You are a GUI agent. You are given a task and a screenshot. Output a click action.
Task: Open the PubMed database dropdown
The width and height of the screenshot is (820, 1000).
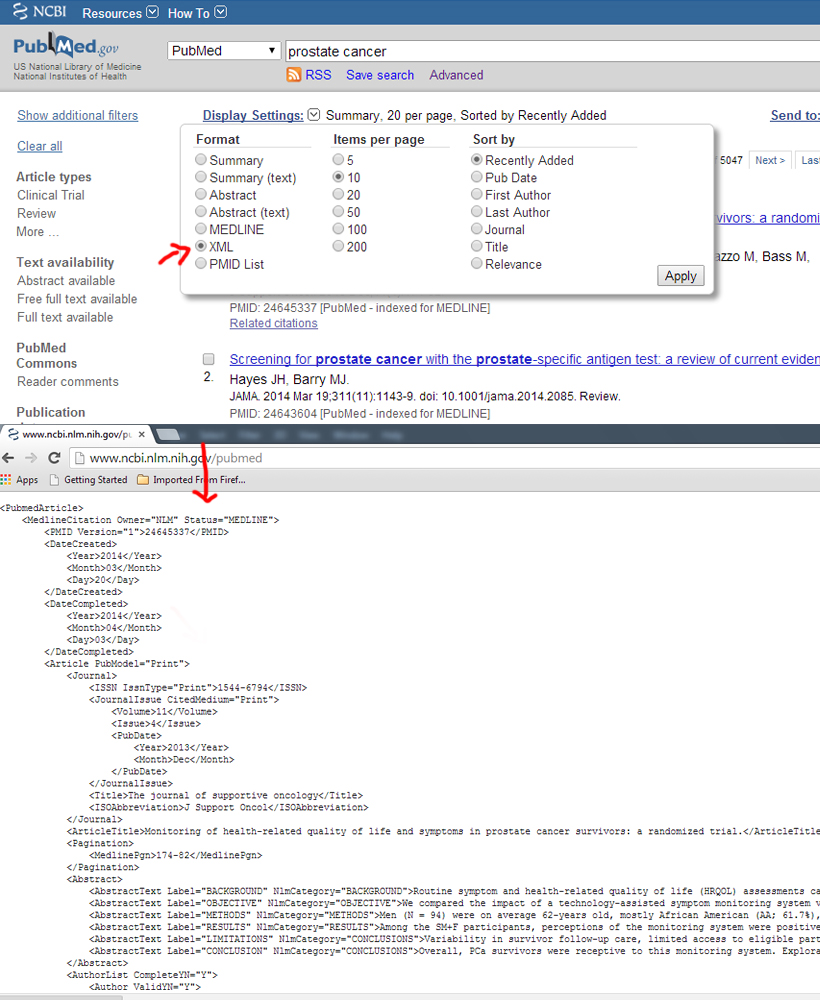(224, 50)
